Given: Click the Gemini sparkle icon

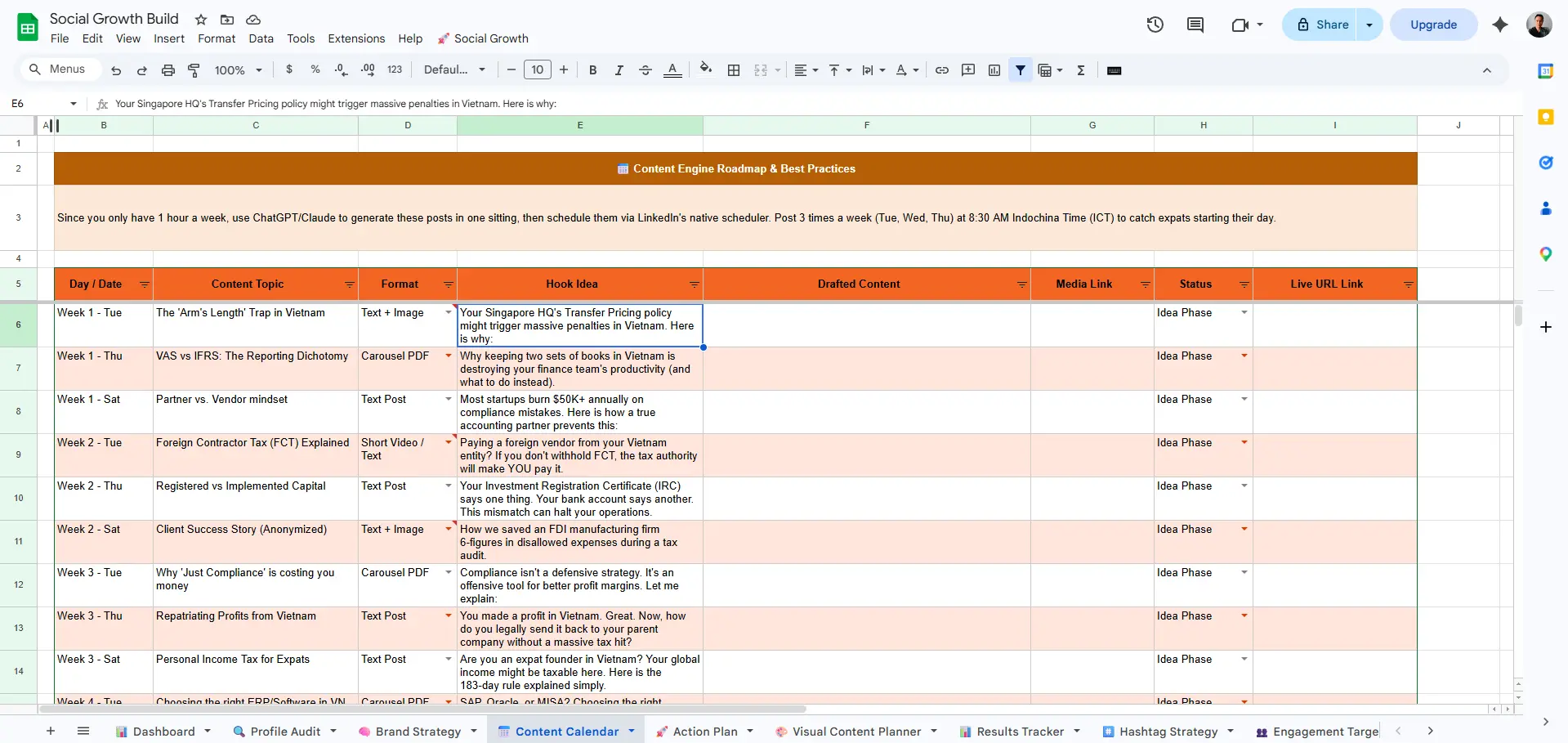Looking at the screenshot, I should pos(1500,25).
